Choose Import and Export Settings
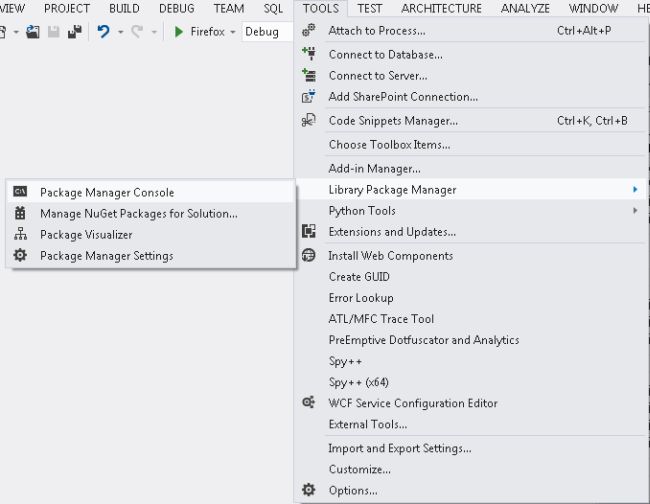The image size is (650, 504). click(x=471, y=448)
